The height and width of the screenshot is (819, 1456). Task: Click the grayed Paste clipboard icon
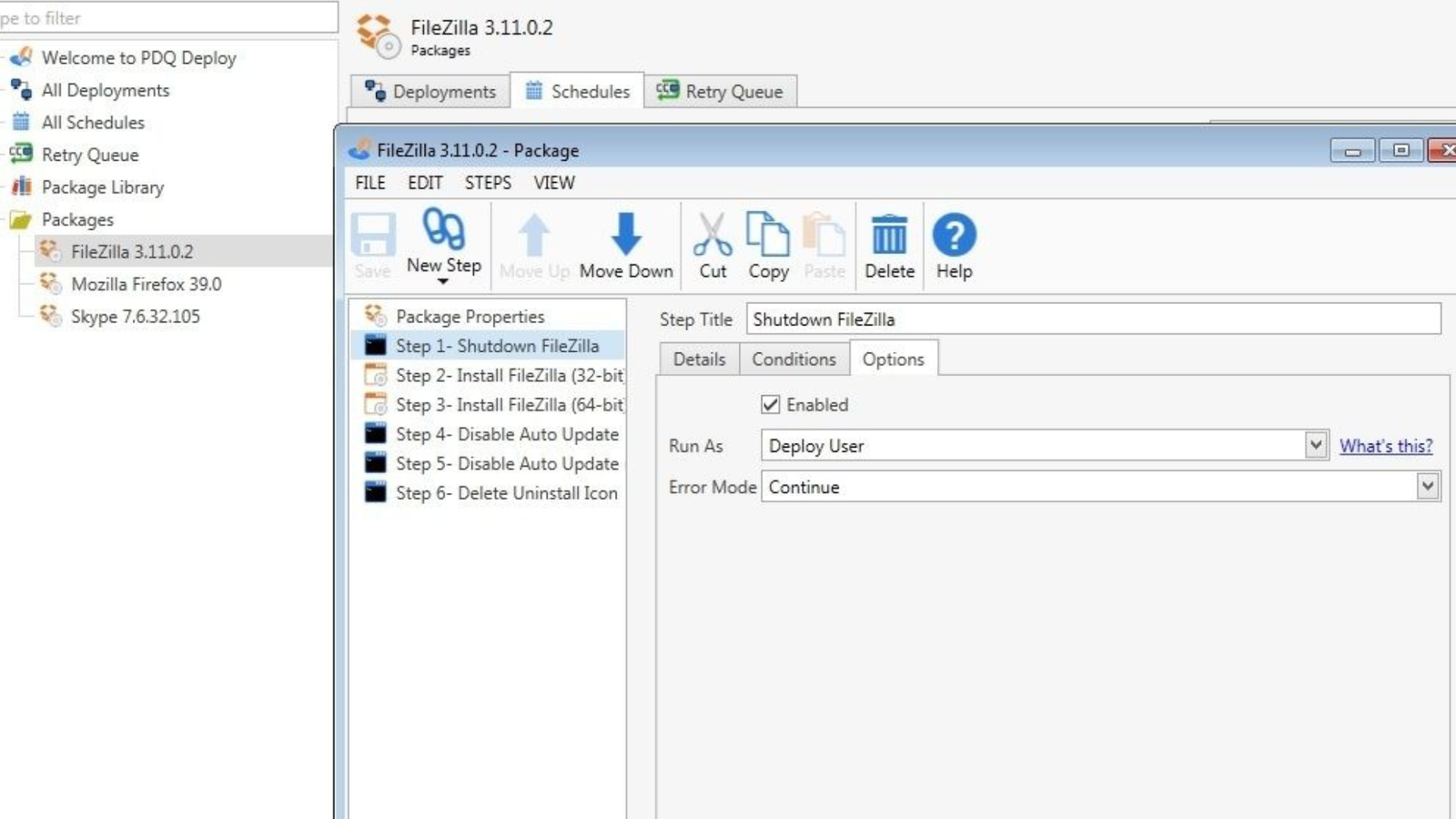point(824,234)
